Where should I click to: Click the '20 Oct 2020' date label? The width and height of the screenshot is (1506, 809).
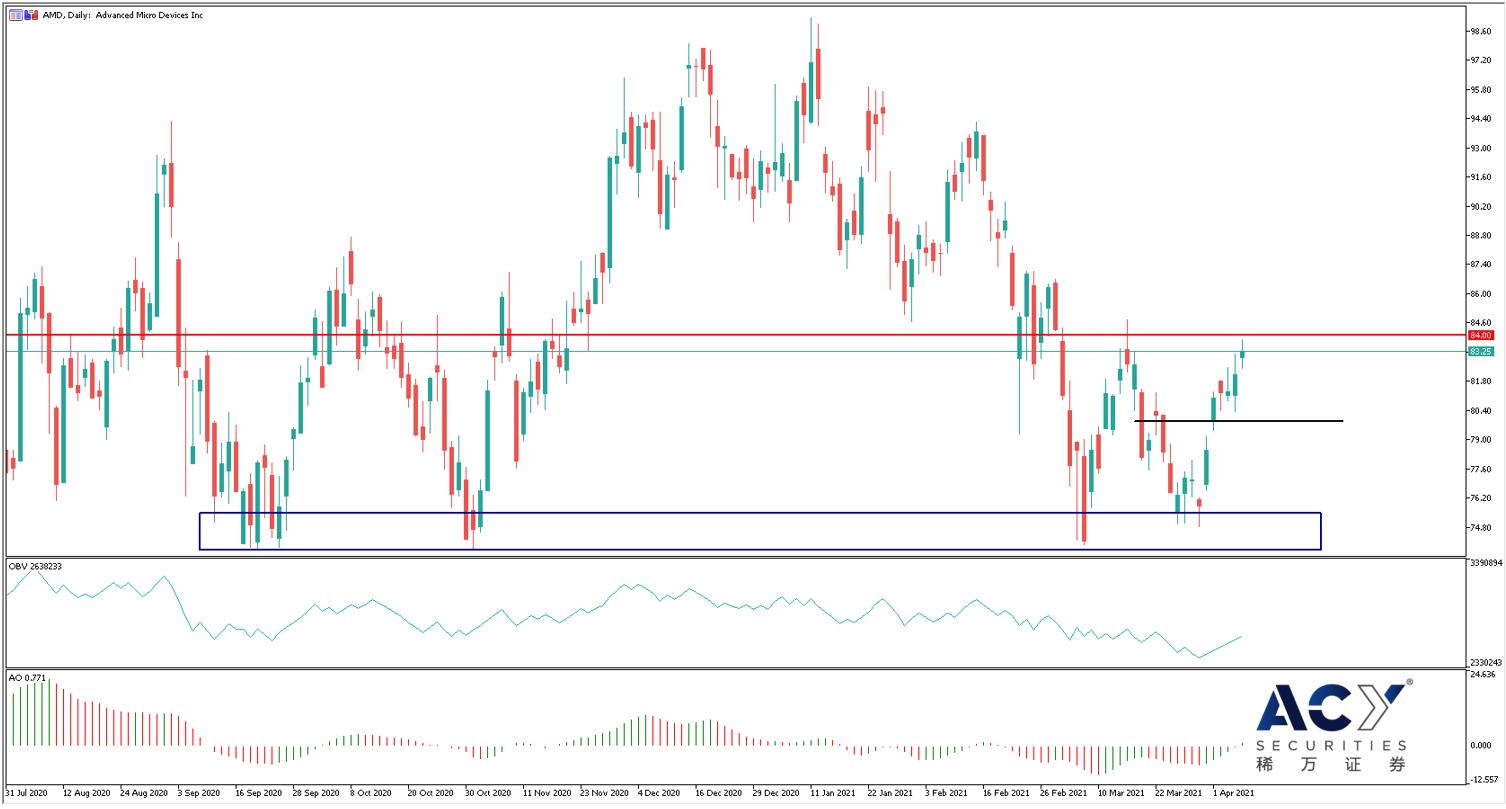click(x=432, y=792)
